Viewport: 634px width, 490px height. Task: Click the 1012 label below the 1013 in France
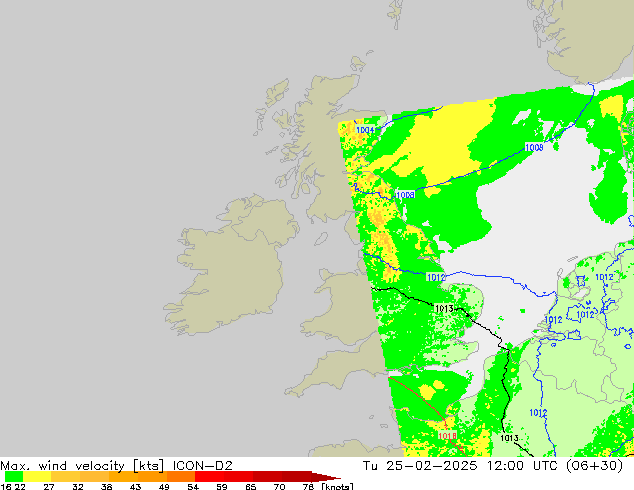pos(538,413)
